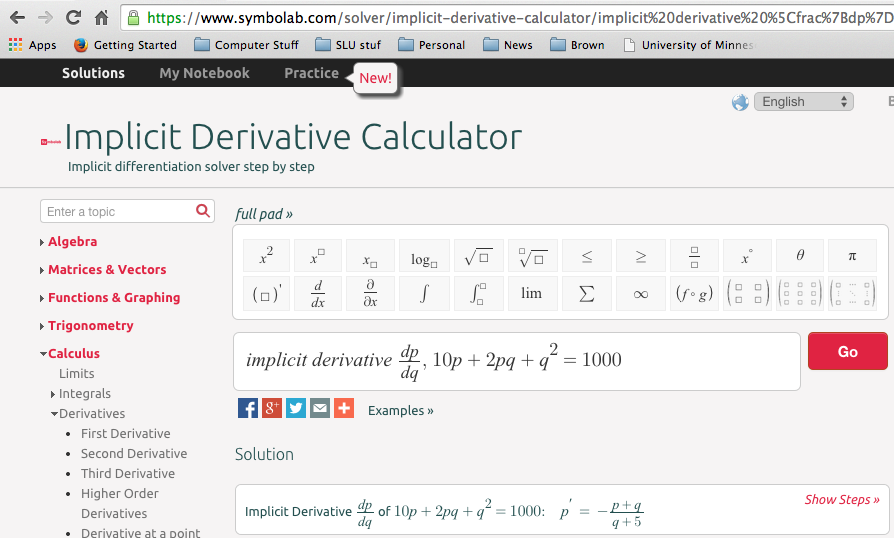Open the English language dropdown
Image resolution: width=894 pixels, height=538 pixels.
coord(805,102)
